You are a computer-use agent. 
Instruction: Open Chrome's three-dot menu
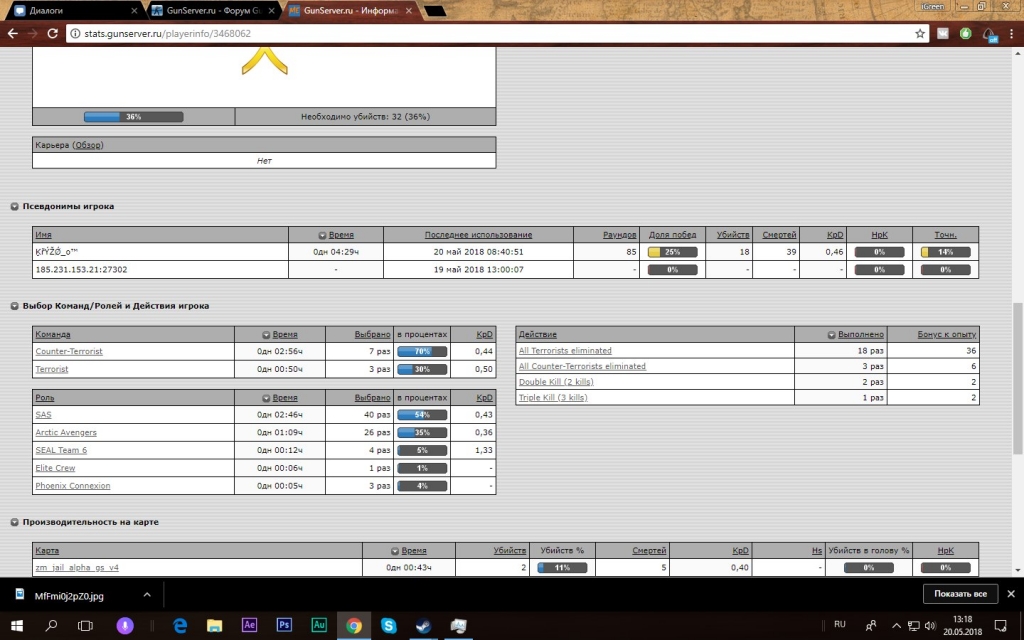(x=1012, y=33)
